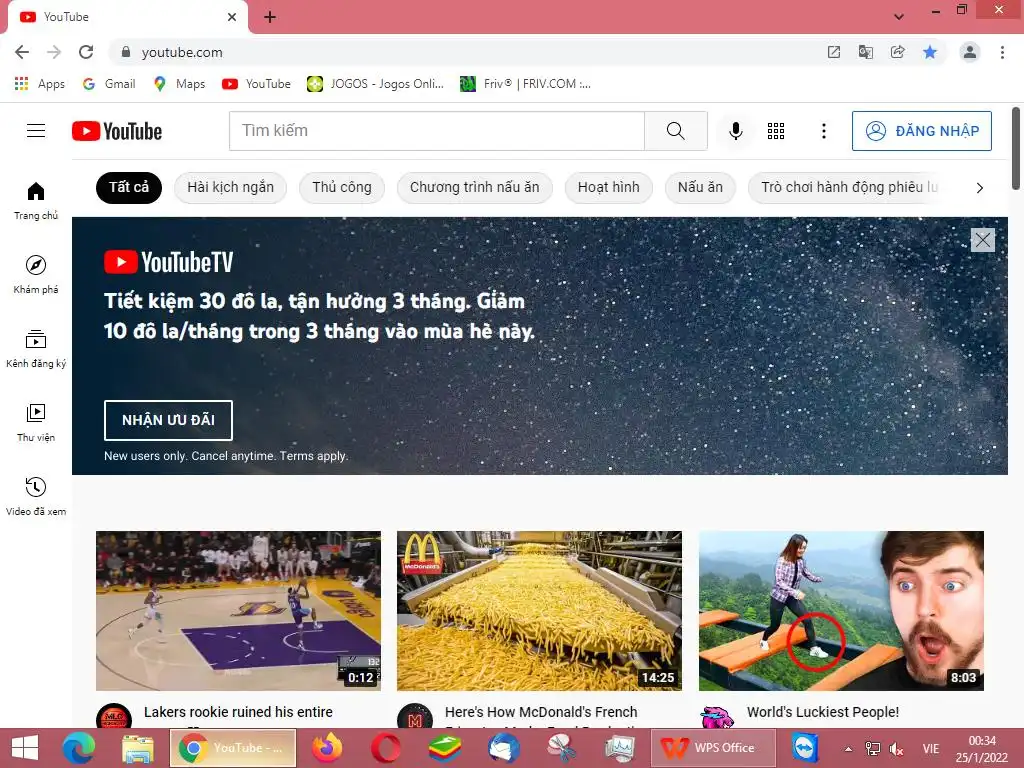The image size is (1024, 768).
Task: Open the Windows Start button
Action: (x=25, y=748)
